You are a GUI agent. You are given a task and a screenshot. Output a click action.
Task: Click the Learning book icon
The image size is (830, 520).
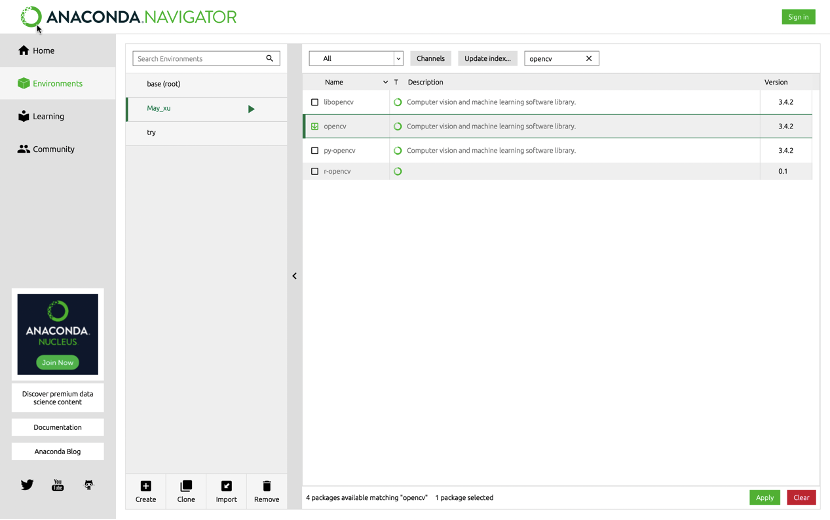(x=23, y=116)
